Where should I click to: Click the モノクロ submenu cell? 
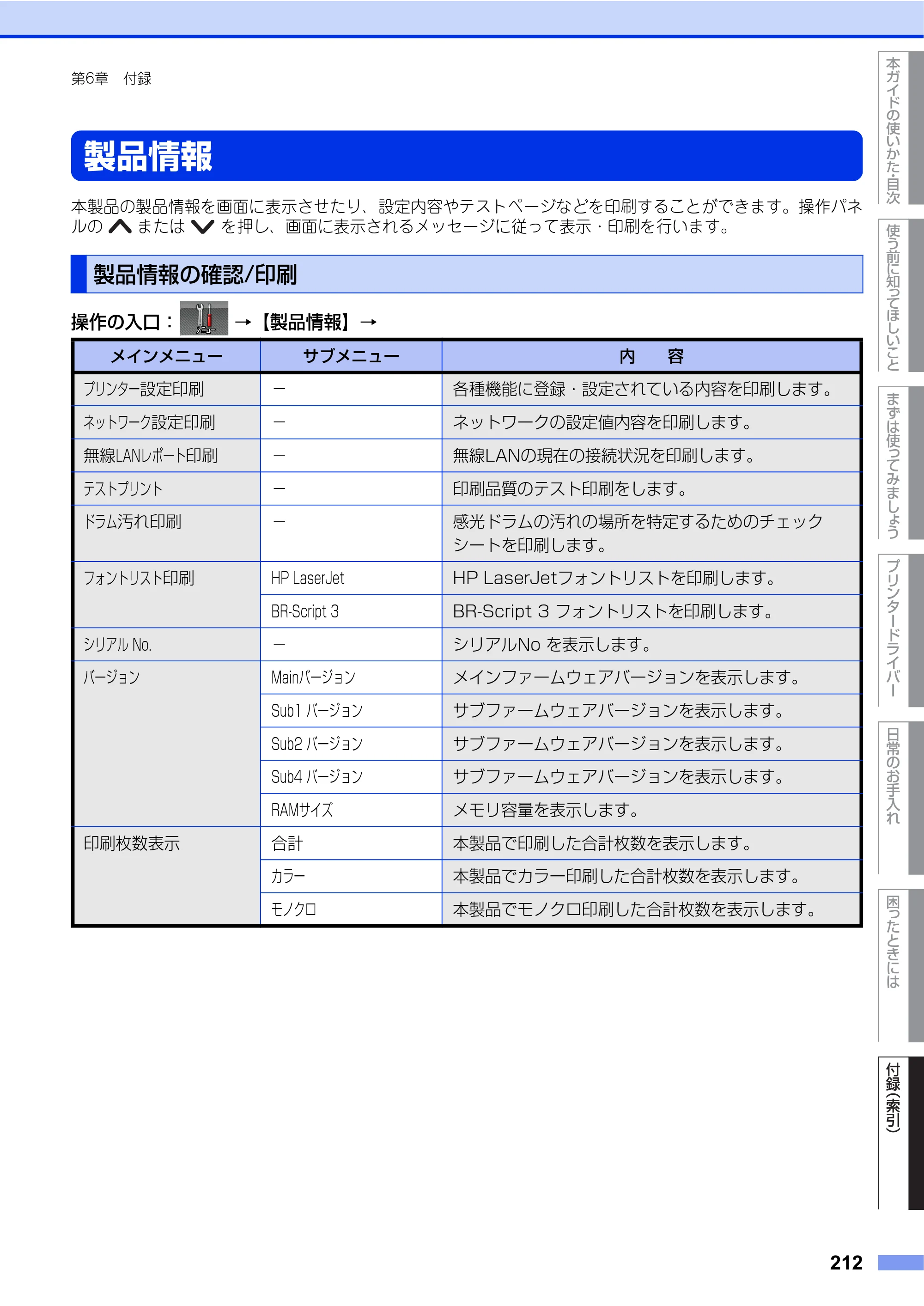click(x=351, y=909)
